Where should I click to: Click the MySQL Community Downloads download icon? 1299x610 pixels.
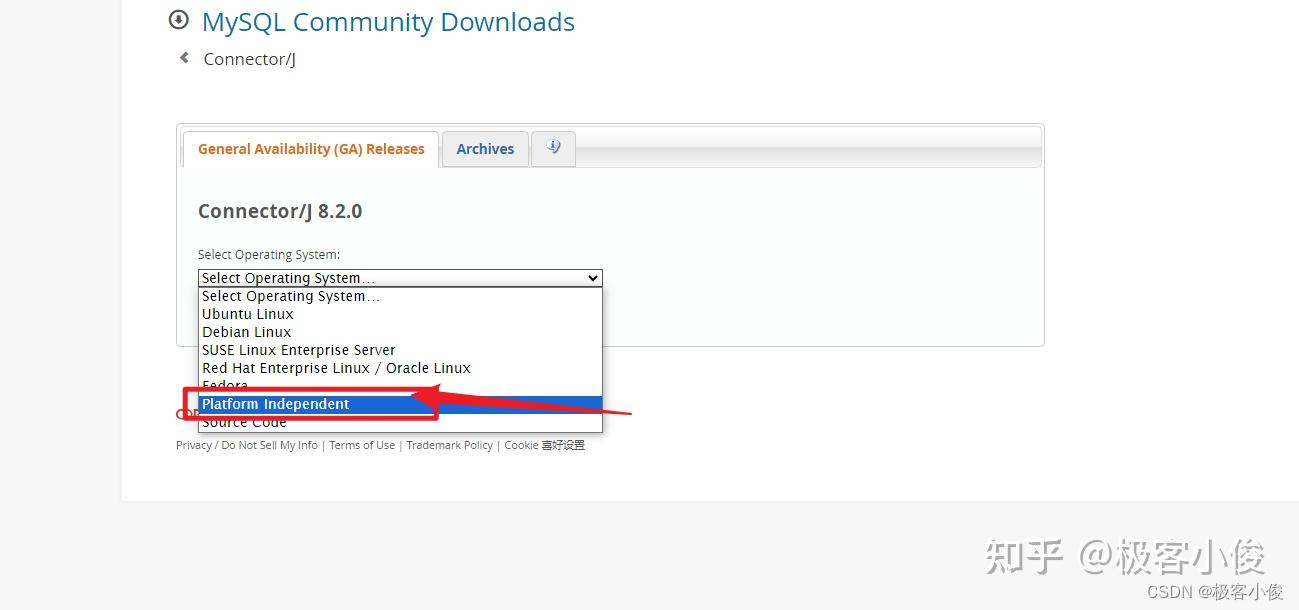click(178, 19)
